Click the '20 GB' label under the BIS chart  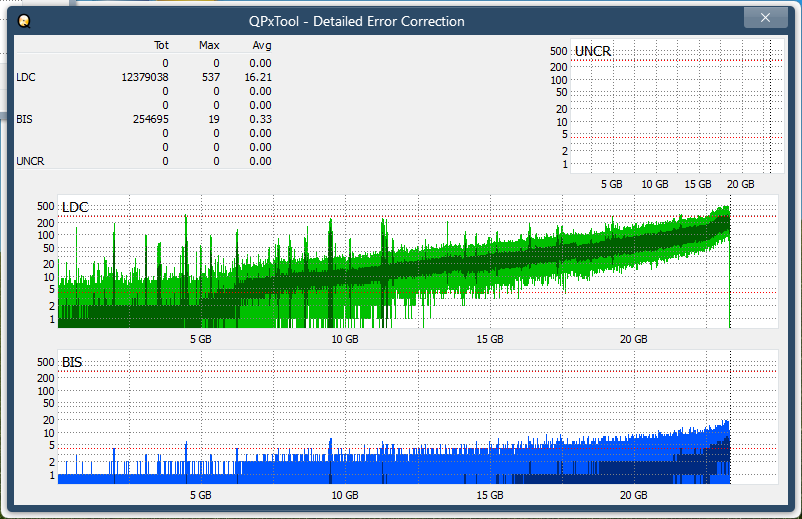[634, 495]
